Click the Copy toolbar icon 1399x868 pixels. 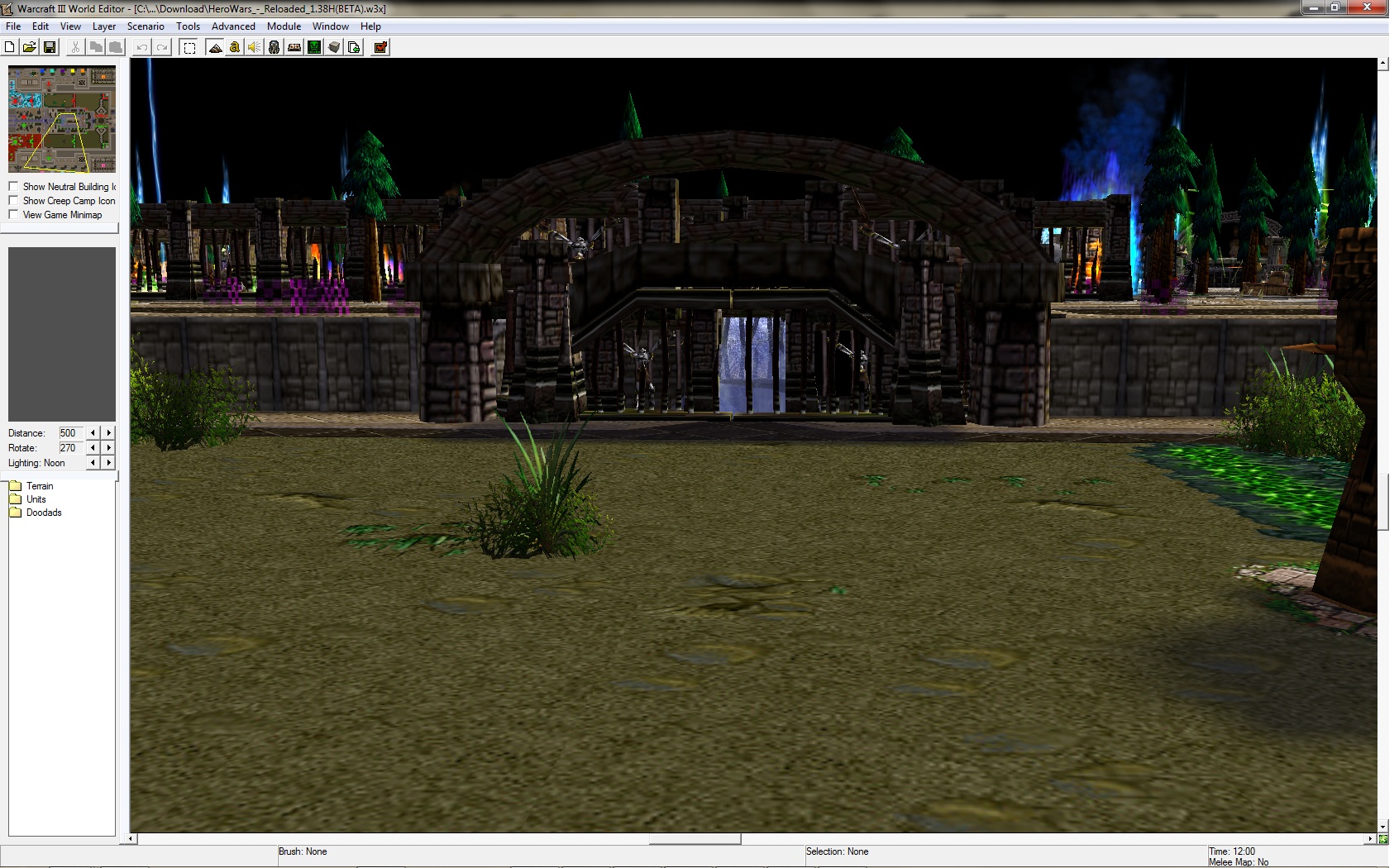(96, 47)
